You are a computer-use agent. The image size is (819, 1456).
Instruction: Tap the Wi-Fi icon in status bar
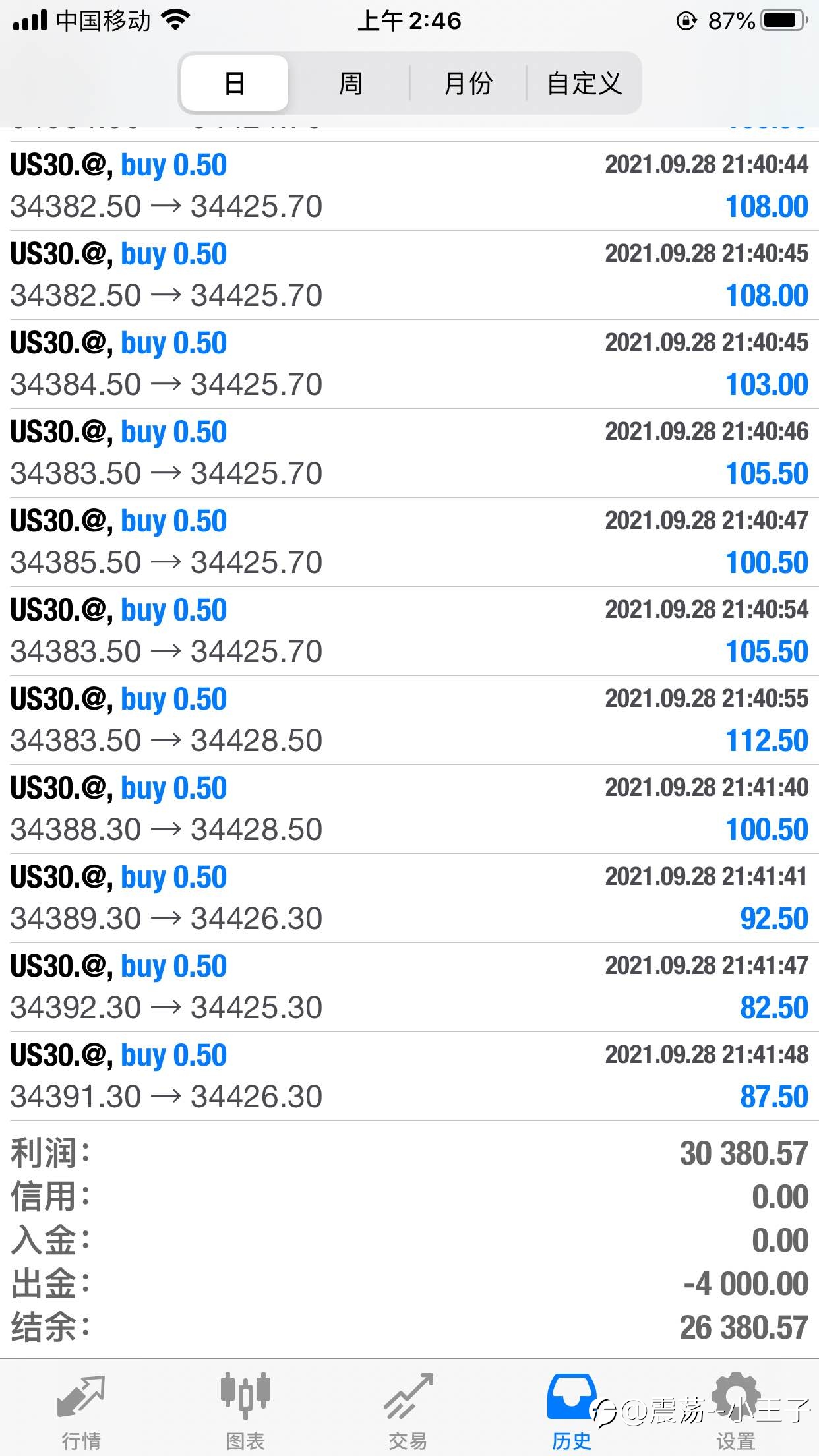(175, 20)
